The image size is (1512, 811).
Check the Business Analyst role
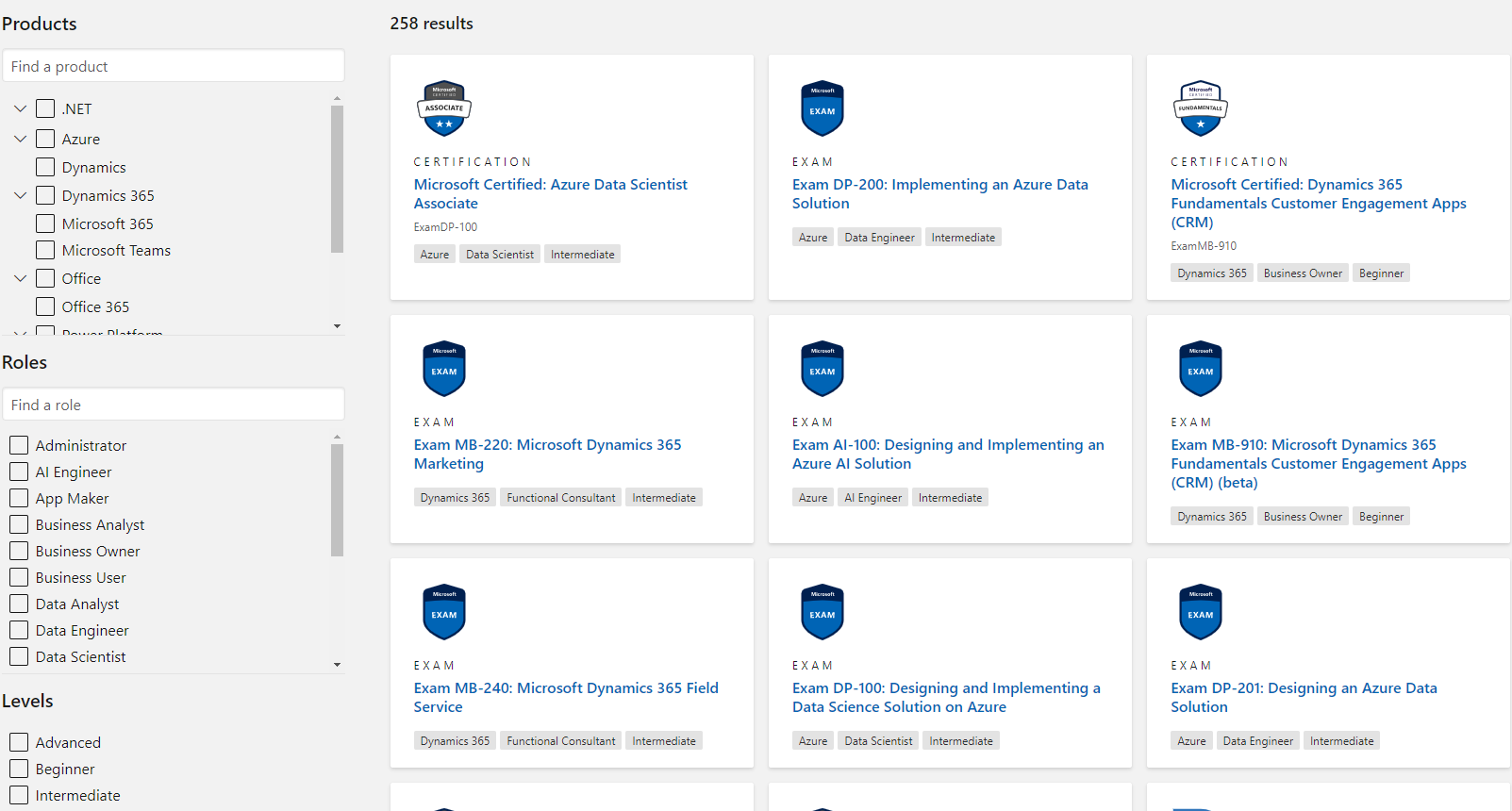19,524
